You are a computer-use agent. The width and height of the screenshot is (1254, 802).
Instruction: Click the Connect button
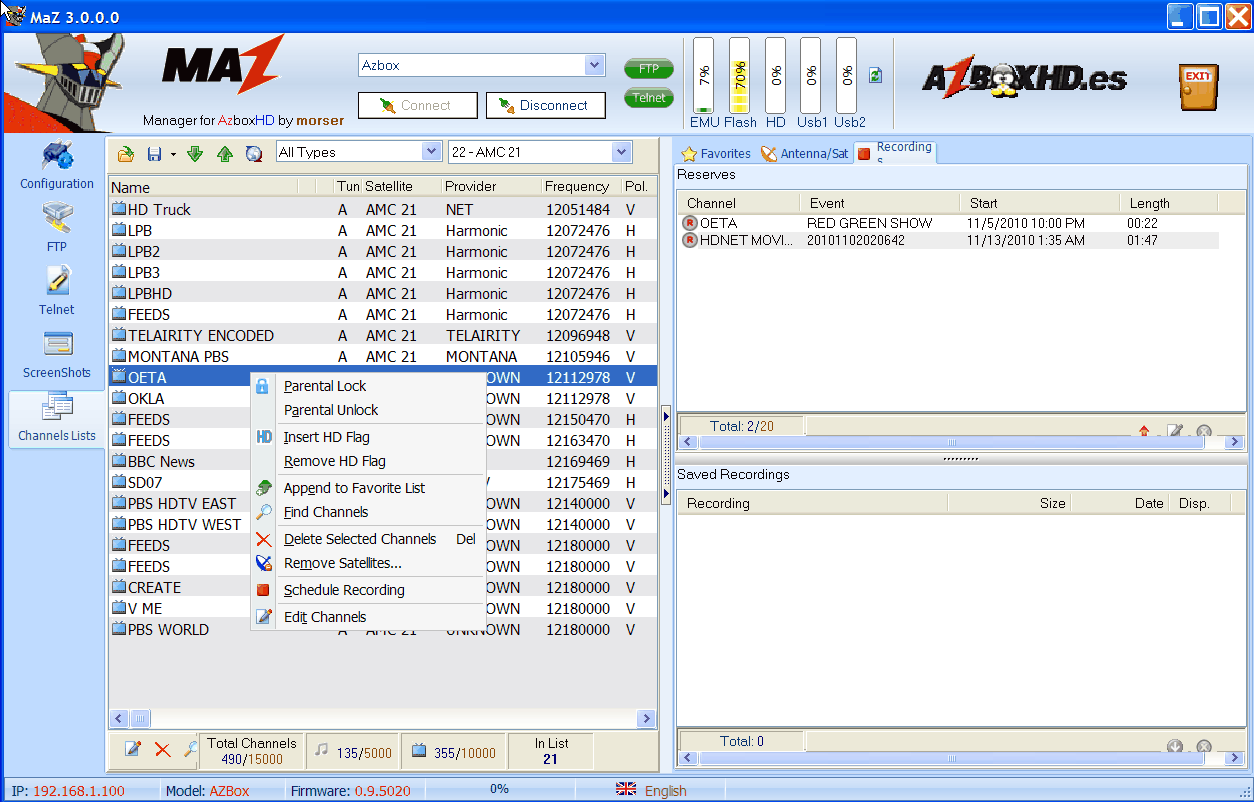pyautogui.click(x=418, y=105)
